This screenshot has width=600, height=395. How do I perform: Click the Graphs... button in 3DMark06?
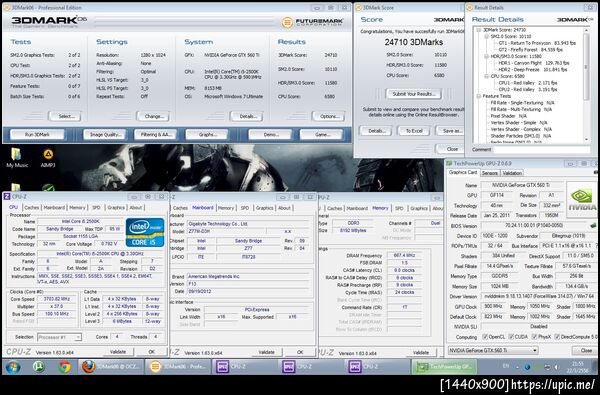tap(207, 134)
